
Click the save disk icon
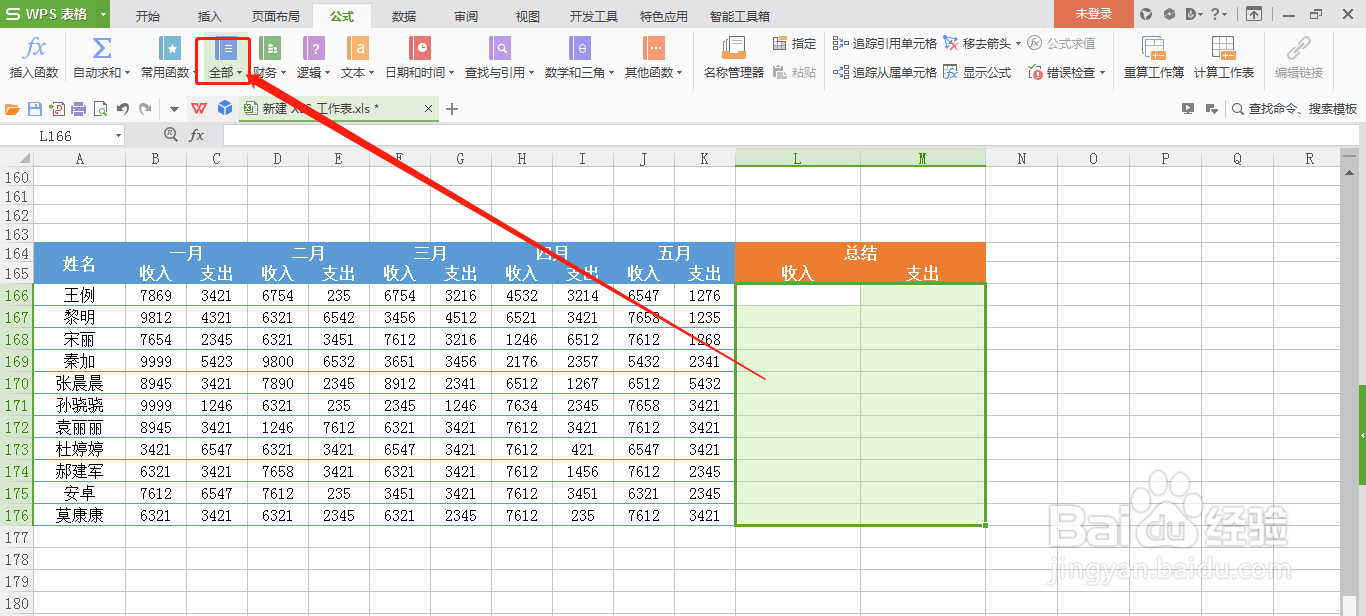click(x=35, y=109)
